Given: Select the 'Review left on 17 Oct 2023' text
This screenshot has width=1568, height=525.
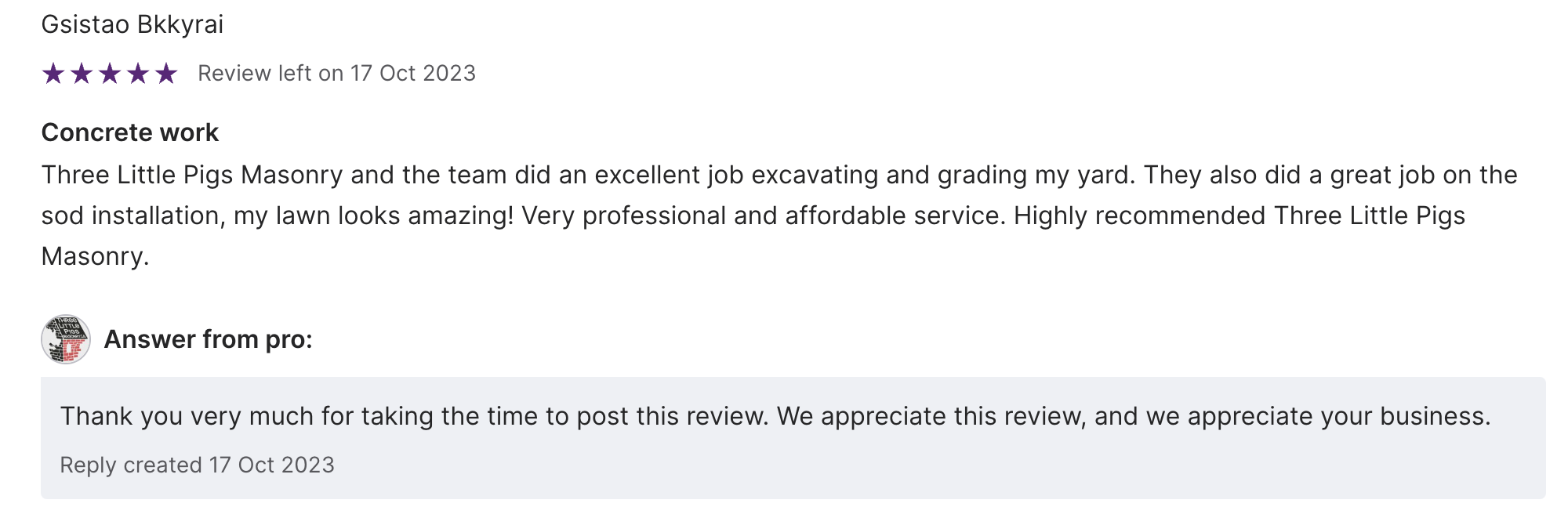Looking at the screenshot, I should [336, 74].
